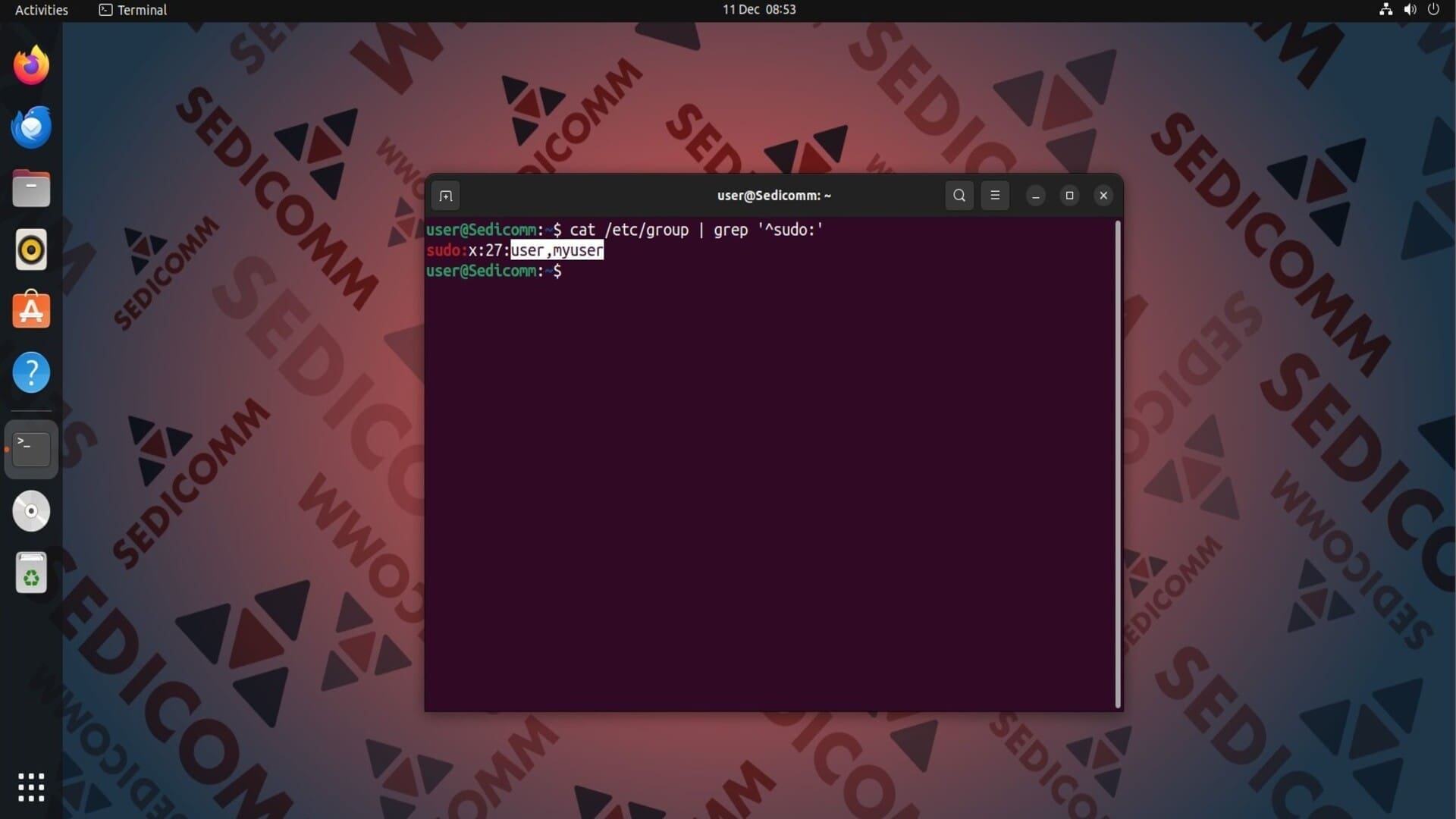1456x819 pixels.
Task: Open the Terminal app menu in top bar
Action: tap(133, 10)
